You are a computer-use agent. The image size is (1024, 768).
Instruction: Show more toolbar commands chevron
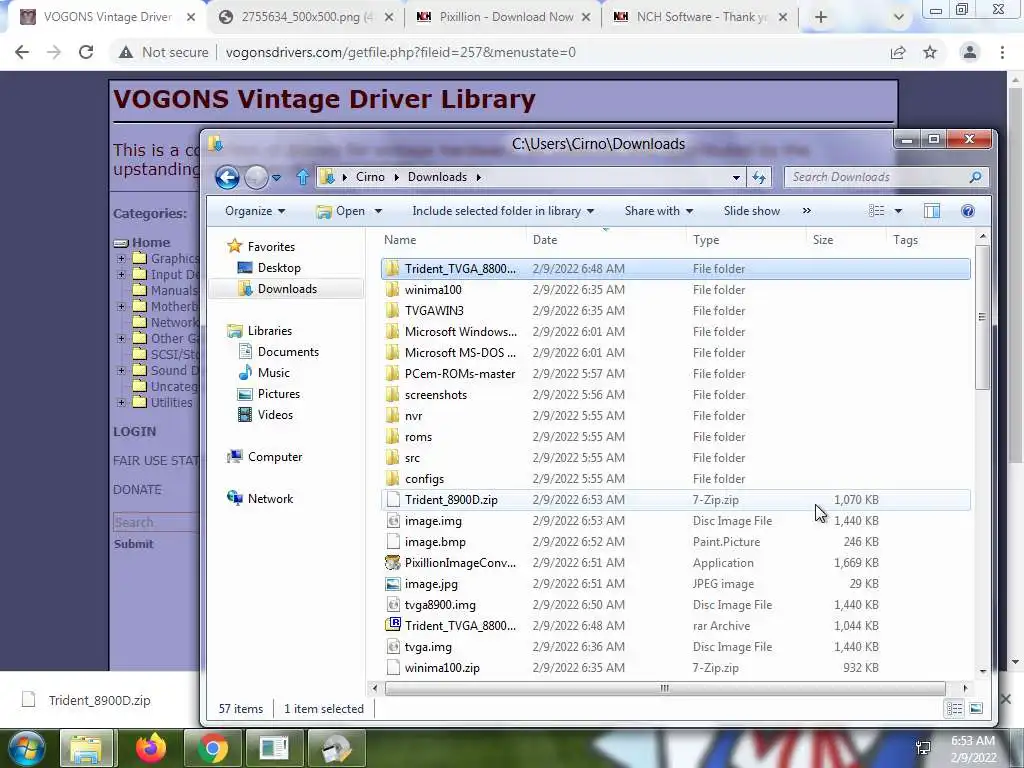807,211
